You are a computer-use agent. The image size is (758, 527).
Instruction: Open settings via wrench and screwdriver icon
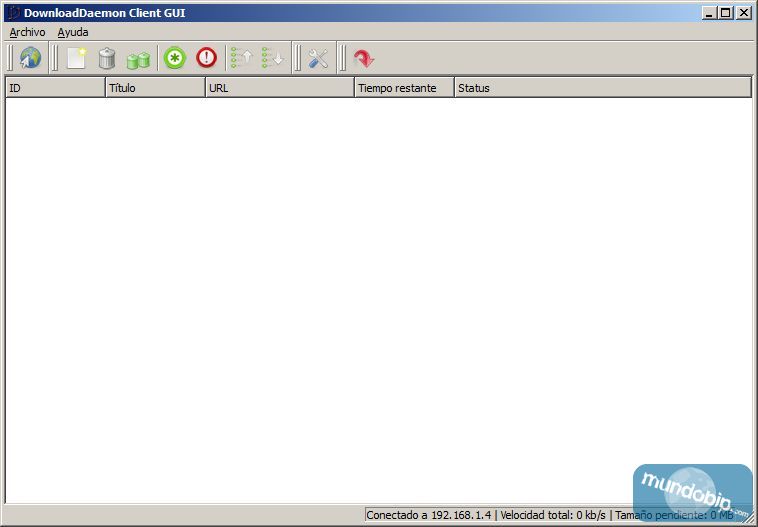pos(318,59)
